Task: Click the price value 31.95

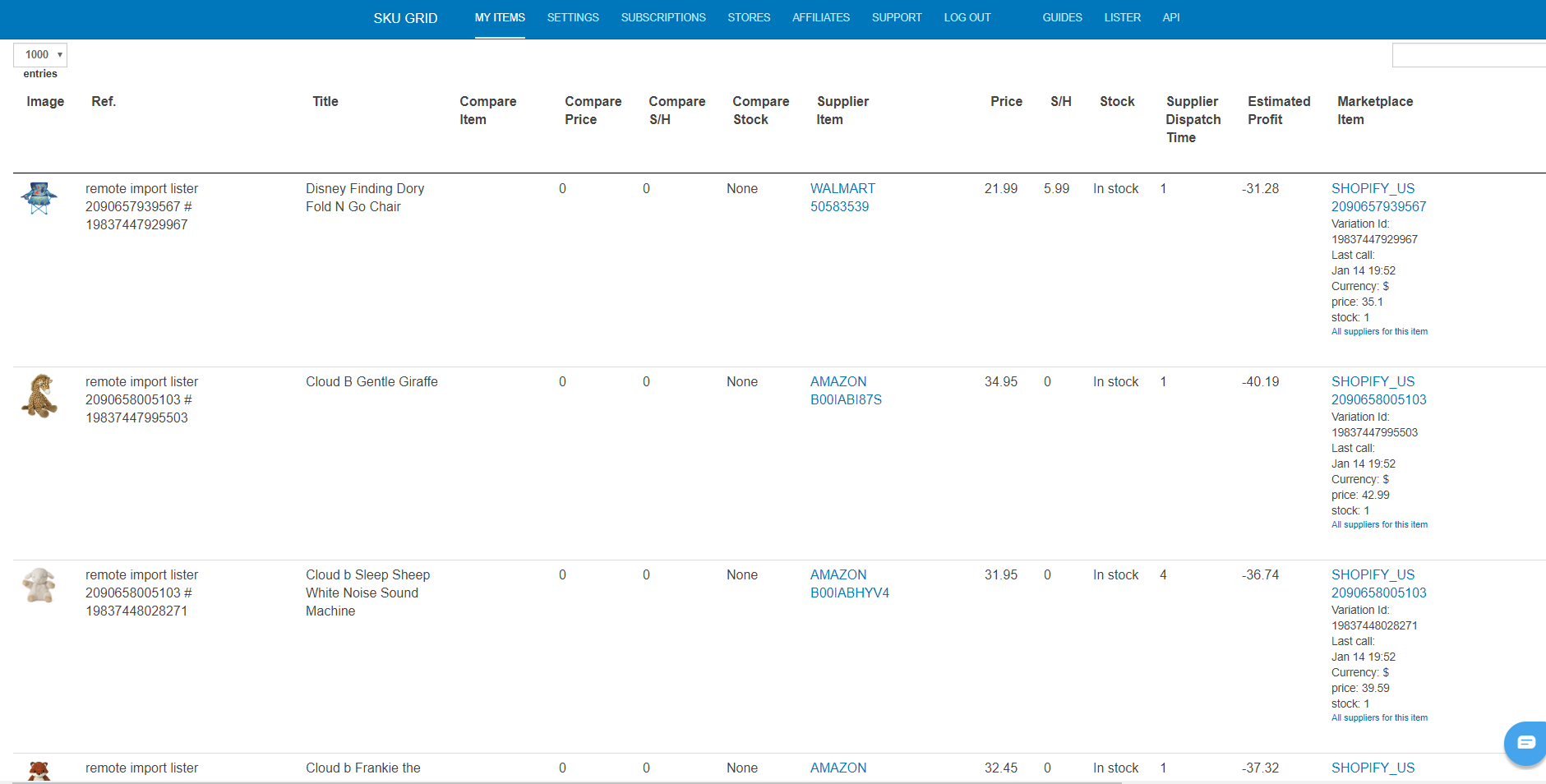Action: click(1001, 574)
